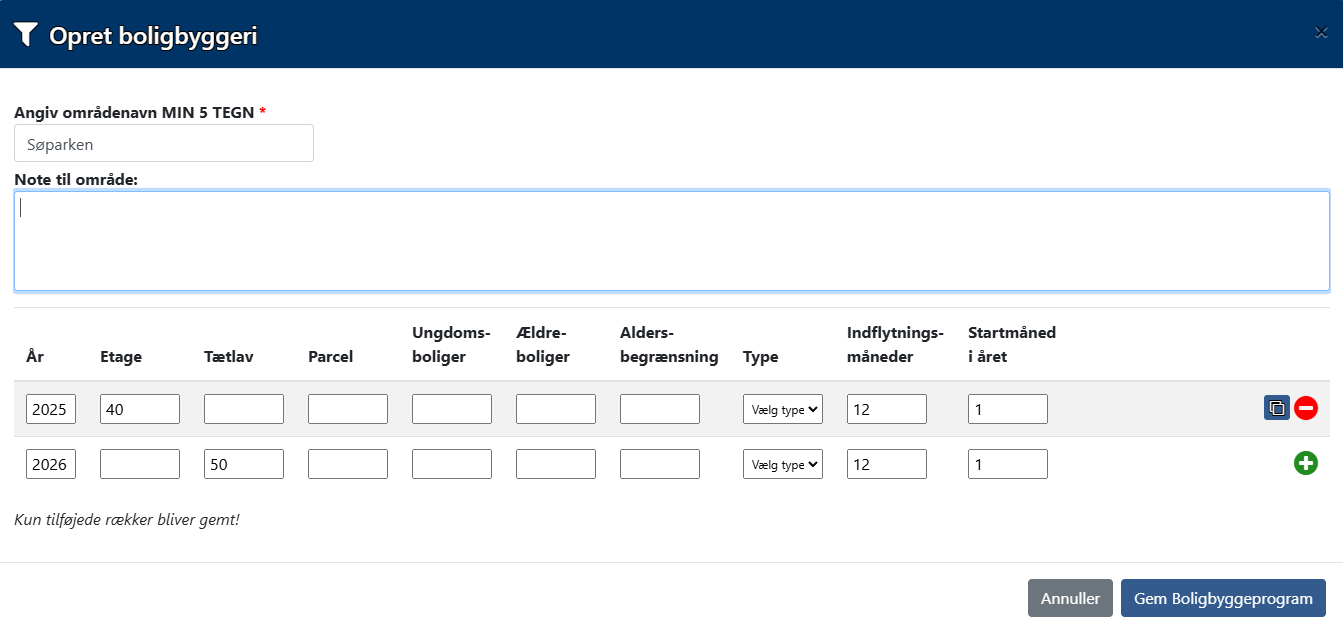Select the Etage field with value 40
This screenshot has width=1343, height=628.
(x=140, y=409)
